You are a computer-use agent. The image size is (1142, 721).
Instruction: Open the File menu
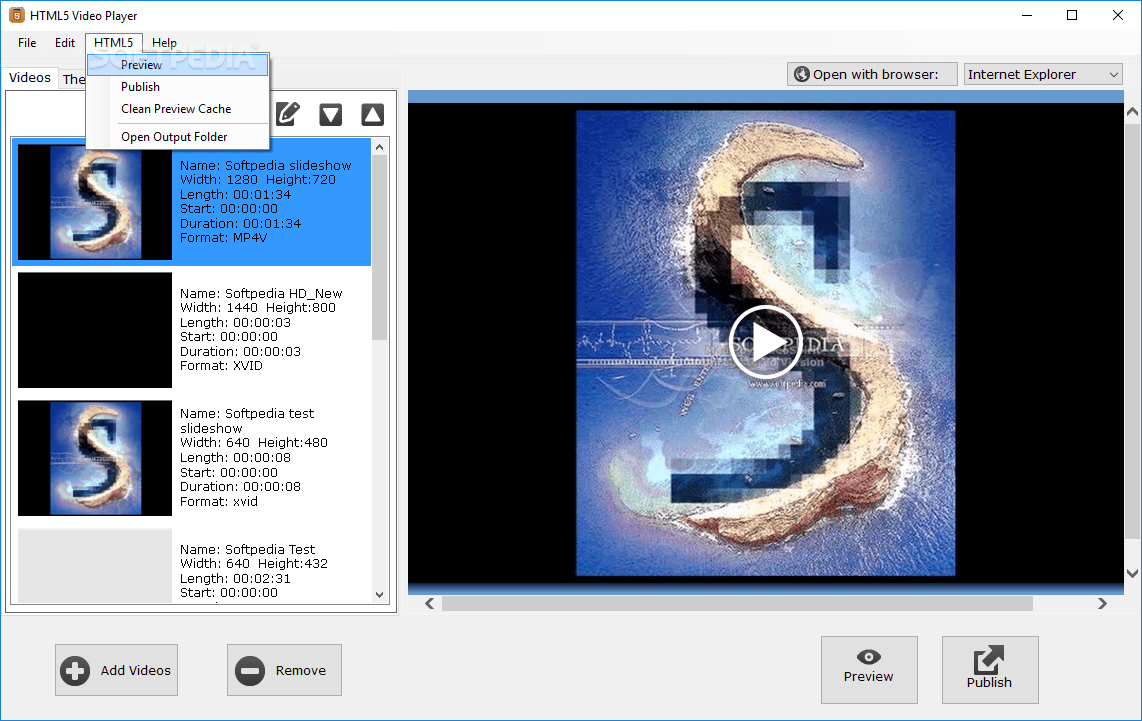[27, 43]
